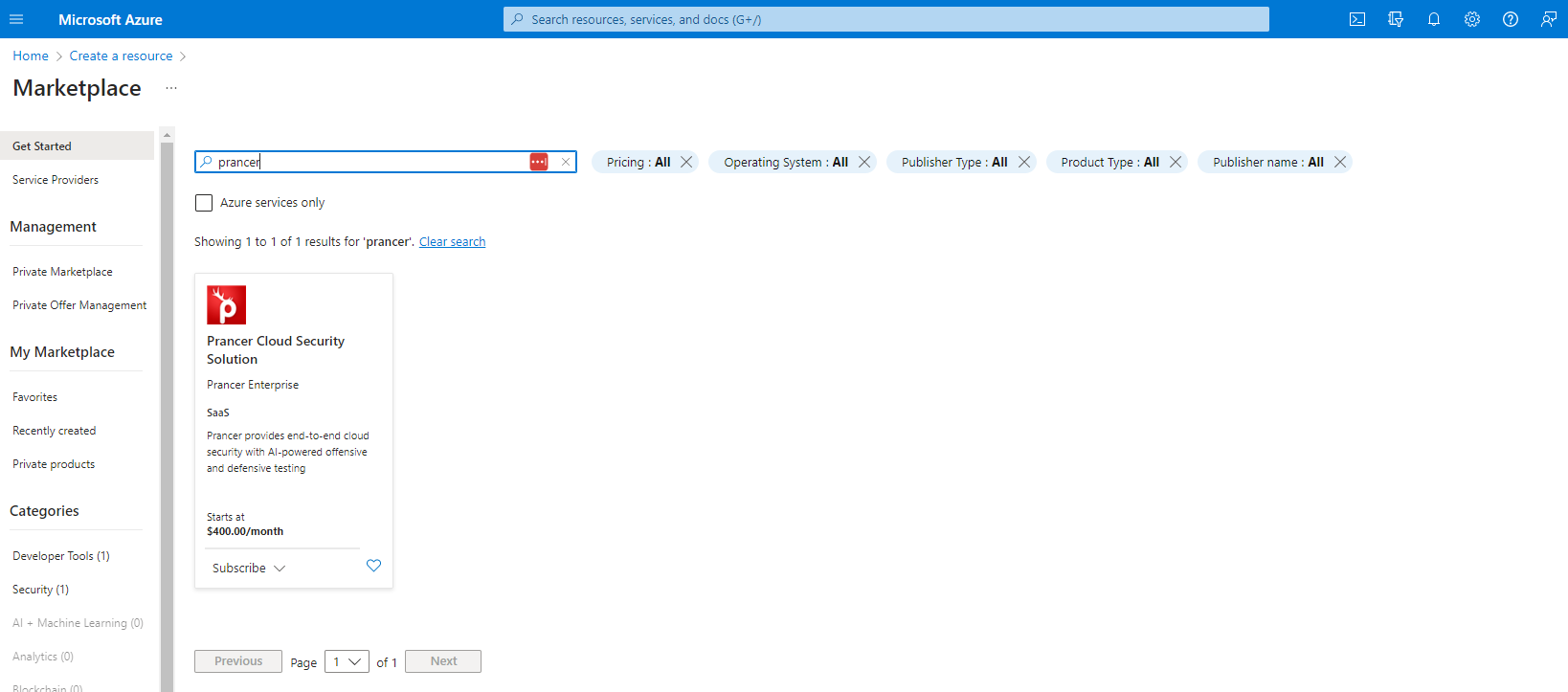This screenshot has width=1568, height=692.
Task: Open Service Providers in the sidebar
Action: click(x=56, y=180)
